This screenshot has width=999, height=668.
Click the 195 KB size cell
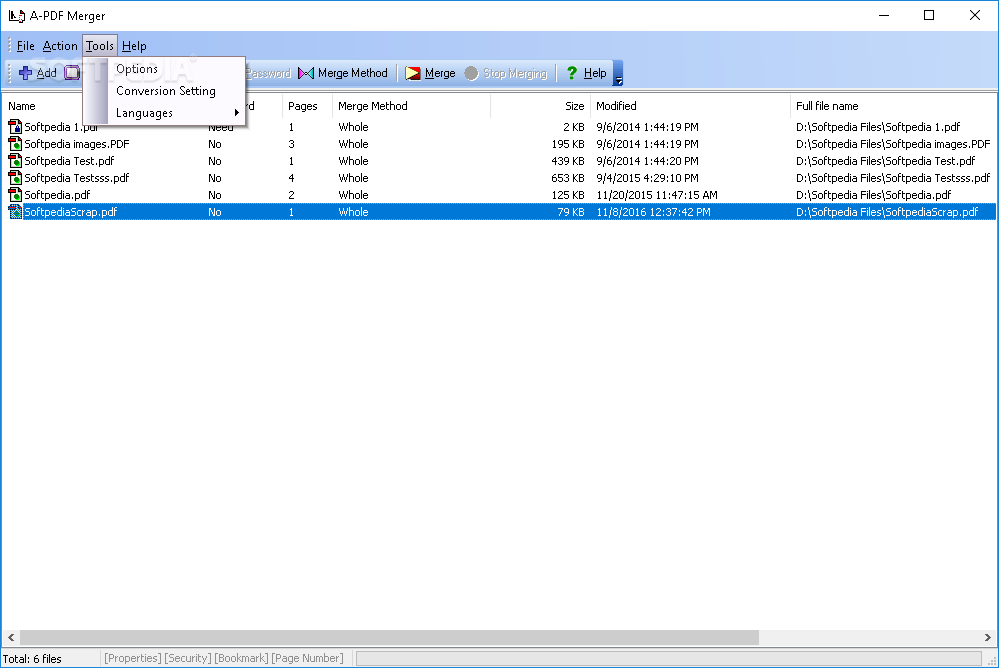click(568, 144)
